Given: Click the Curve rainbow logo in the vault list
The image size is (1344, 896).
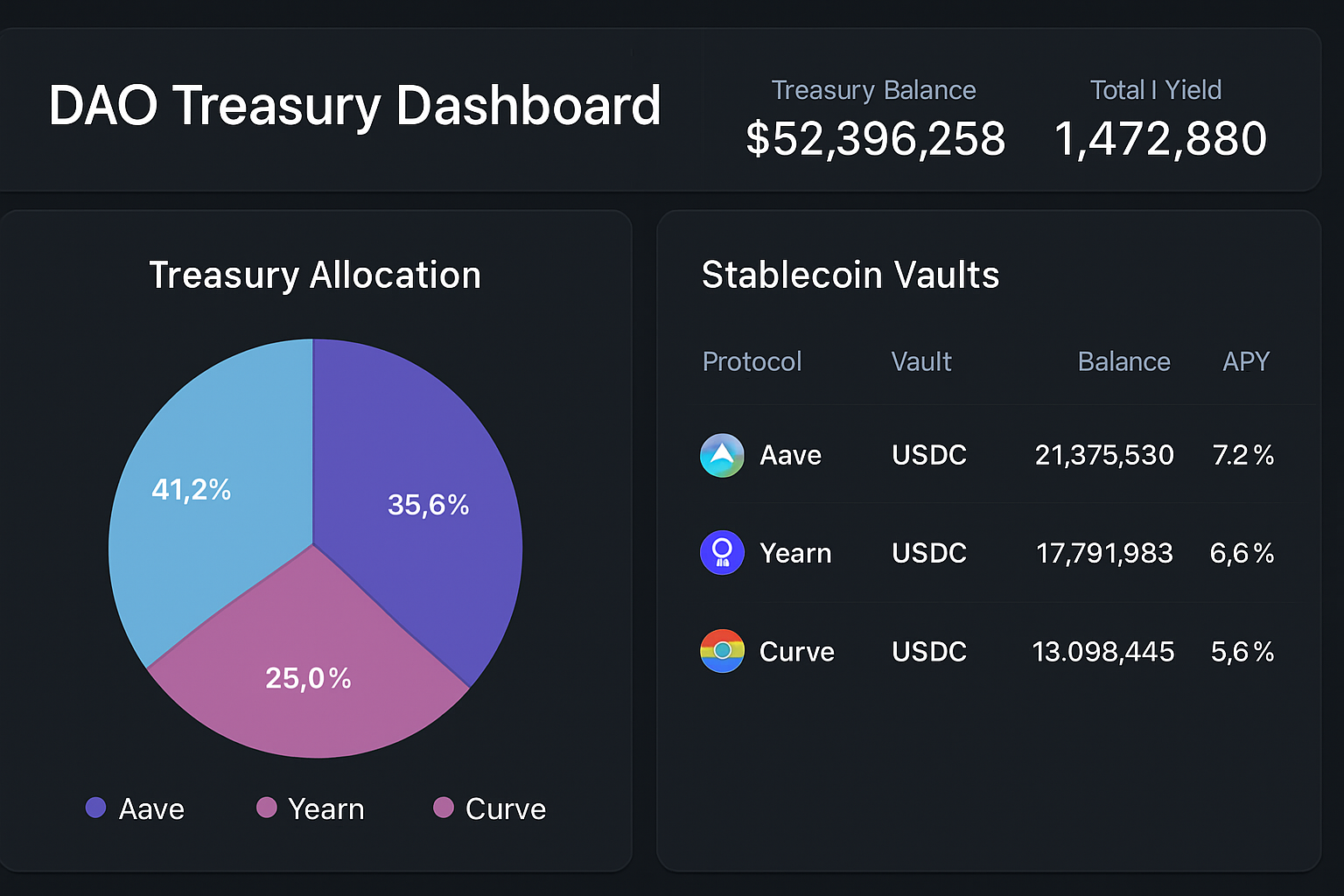Looking at the screenshot, I should (722, 651).
